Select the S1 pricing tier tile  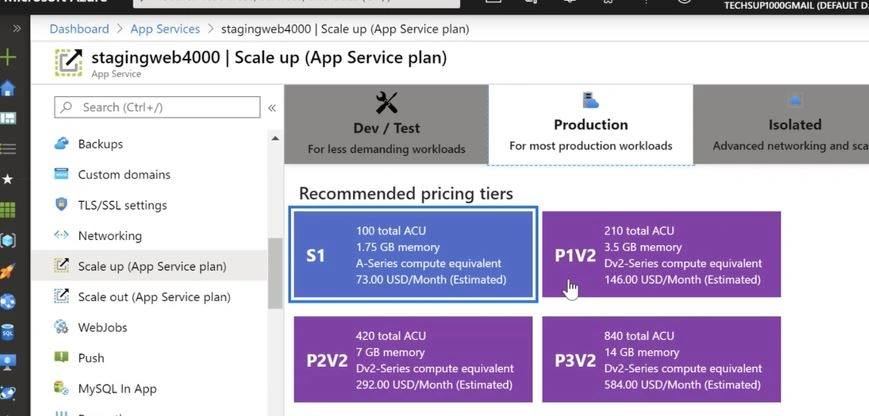click(x=413, y=255)
